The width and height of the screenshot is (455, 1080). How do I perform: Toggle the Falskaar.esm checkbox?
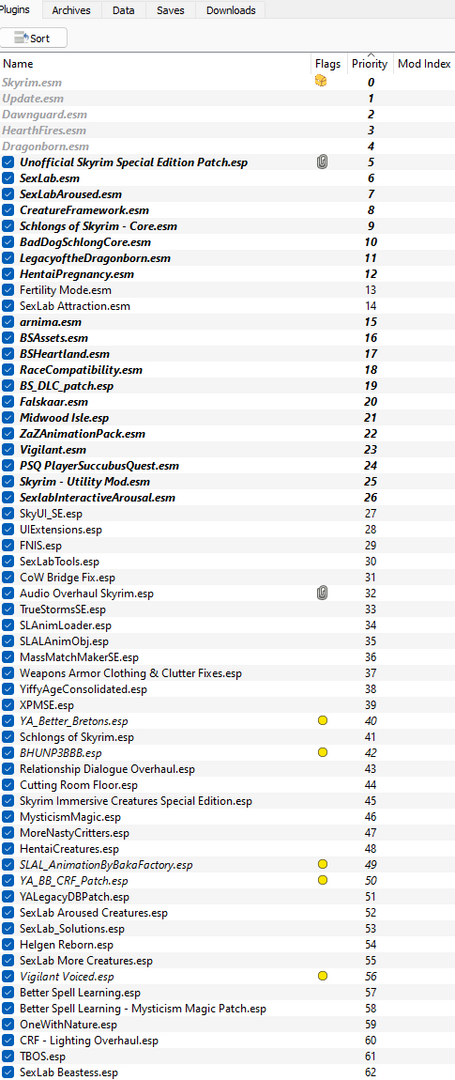tap(8, 402)
